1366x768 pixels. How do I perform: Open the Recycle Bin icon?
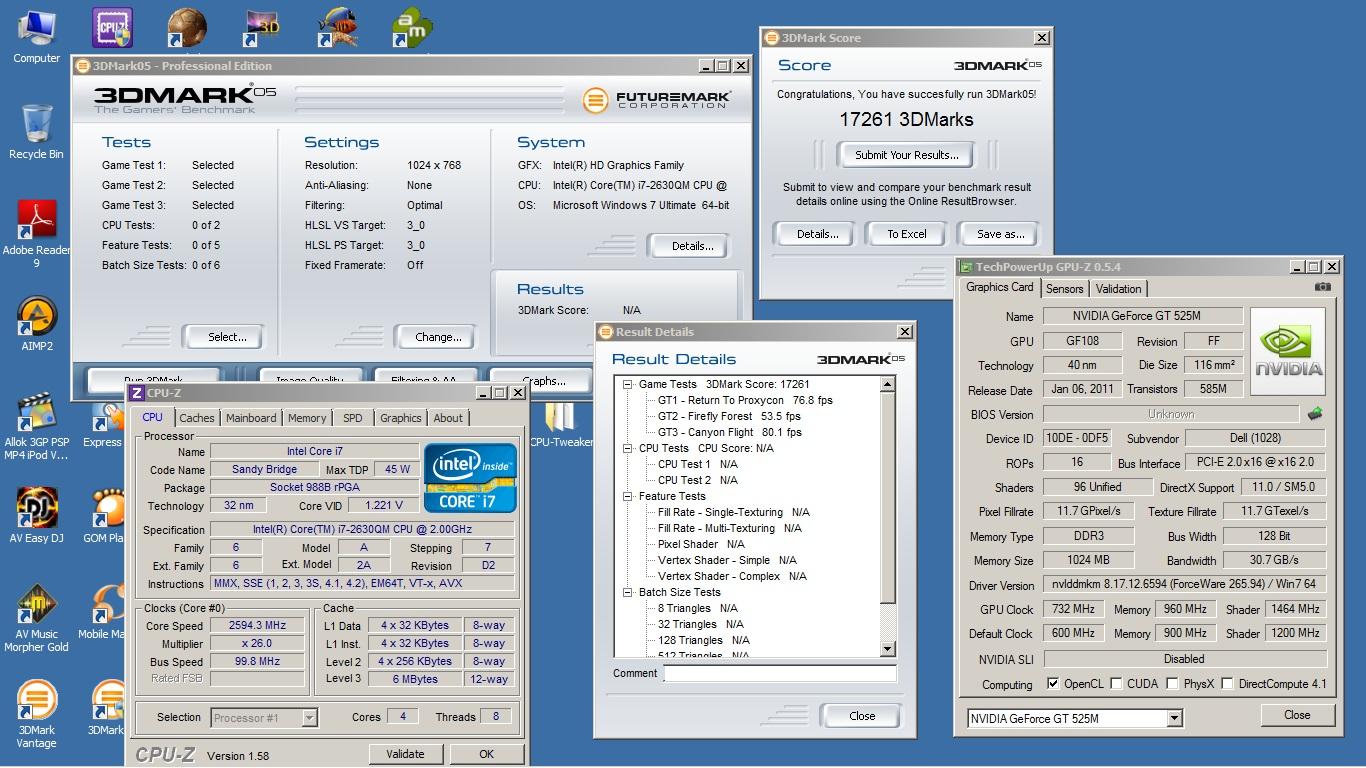pyautogui.click(x=36, y=132)
